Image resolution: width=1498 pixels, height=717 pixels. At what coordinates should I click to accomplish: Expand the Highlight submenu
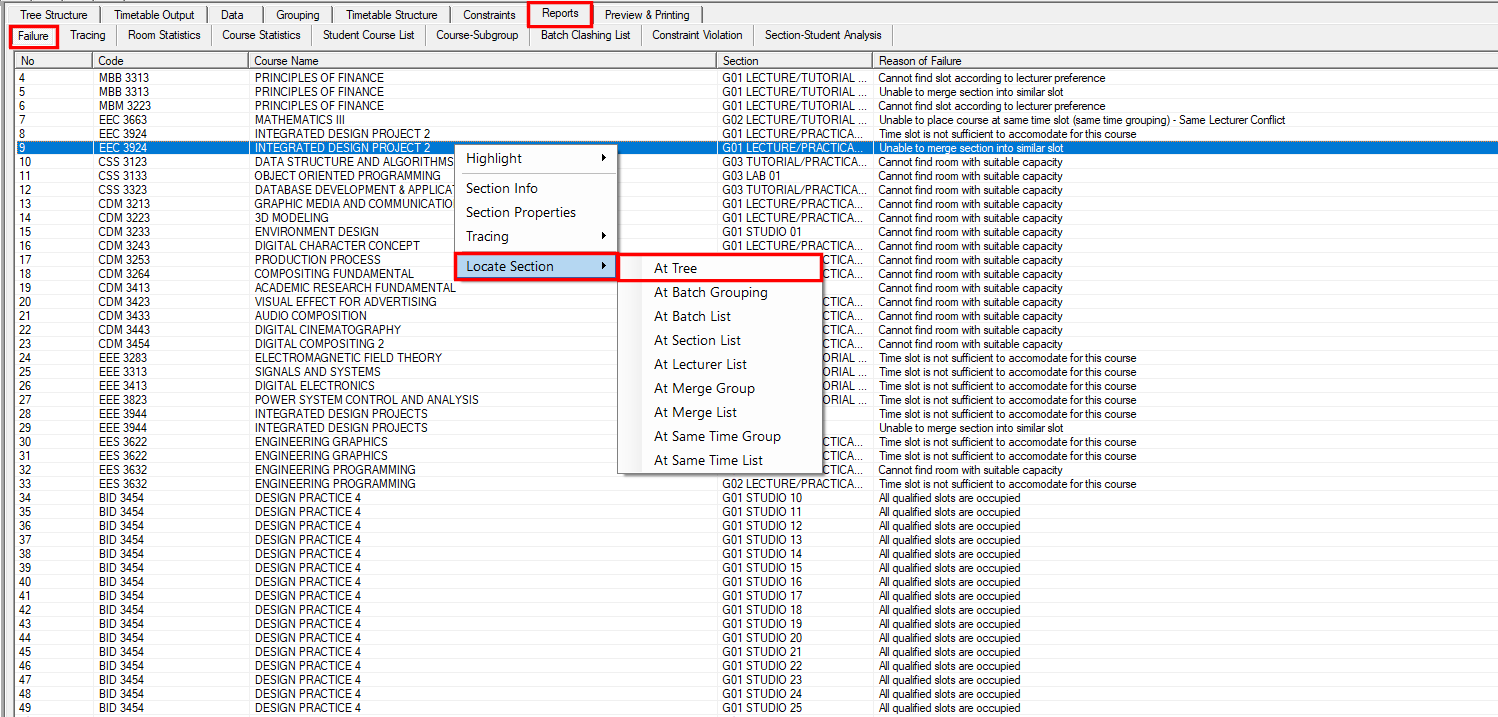tap(536, 158)
